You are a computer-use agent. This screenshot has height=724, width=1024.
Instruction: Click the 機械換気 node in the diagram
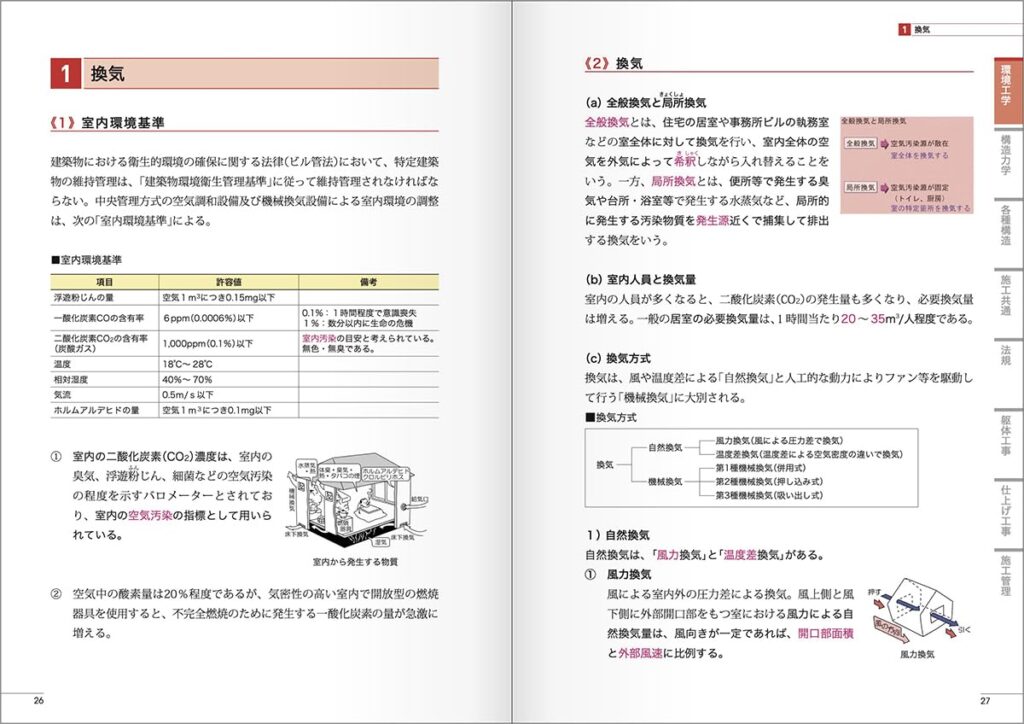point(665,482)
